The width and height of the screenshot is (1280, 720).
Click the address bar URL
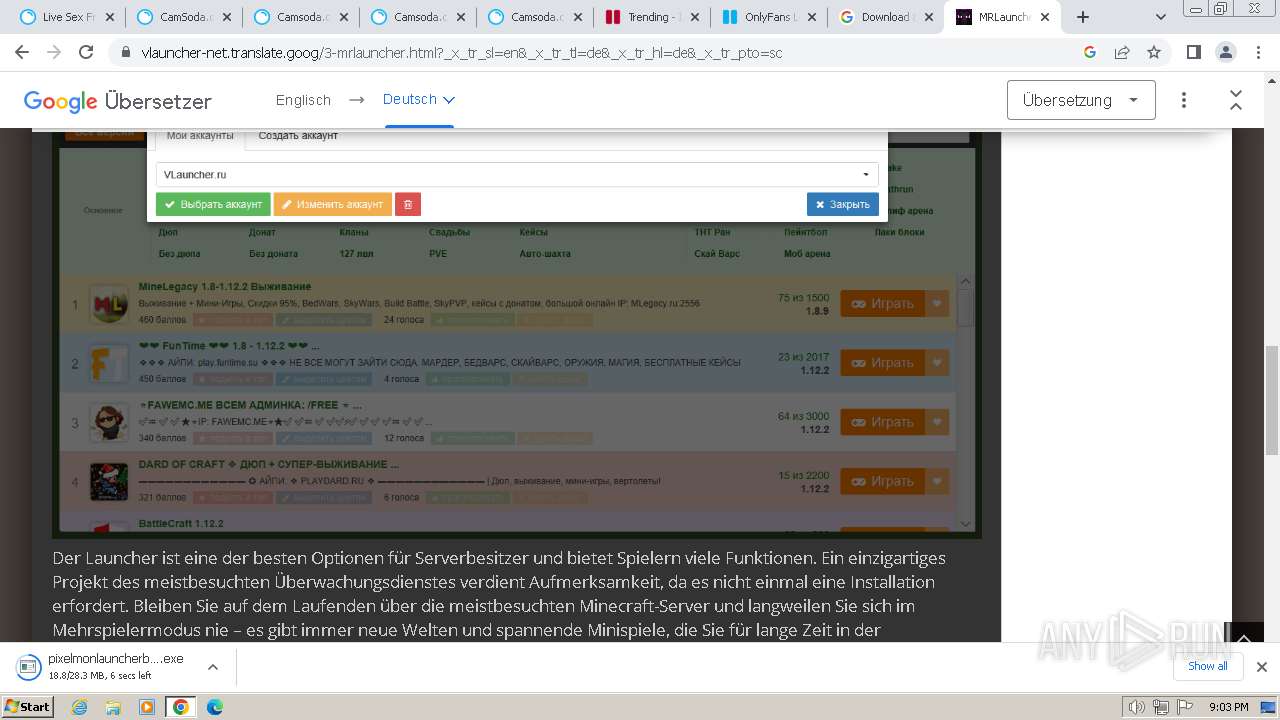462,53
